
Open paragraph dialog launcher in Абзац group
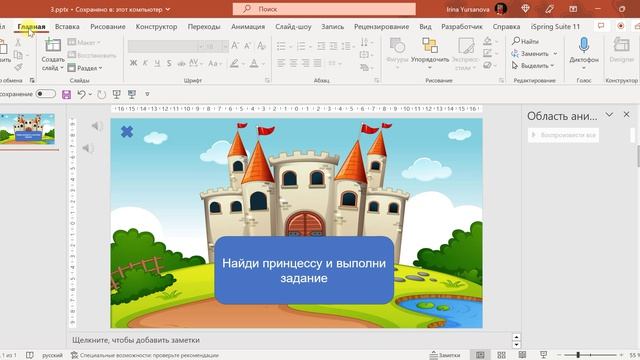(376, 80)
